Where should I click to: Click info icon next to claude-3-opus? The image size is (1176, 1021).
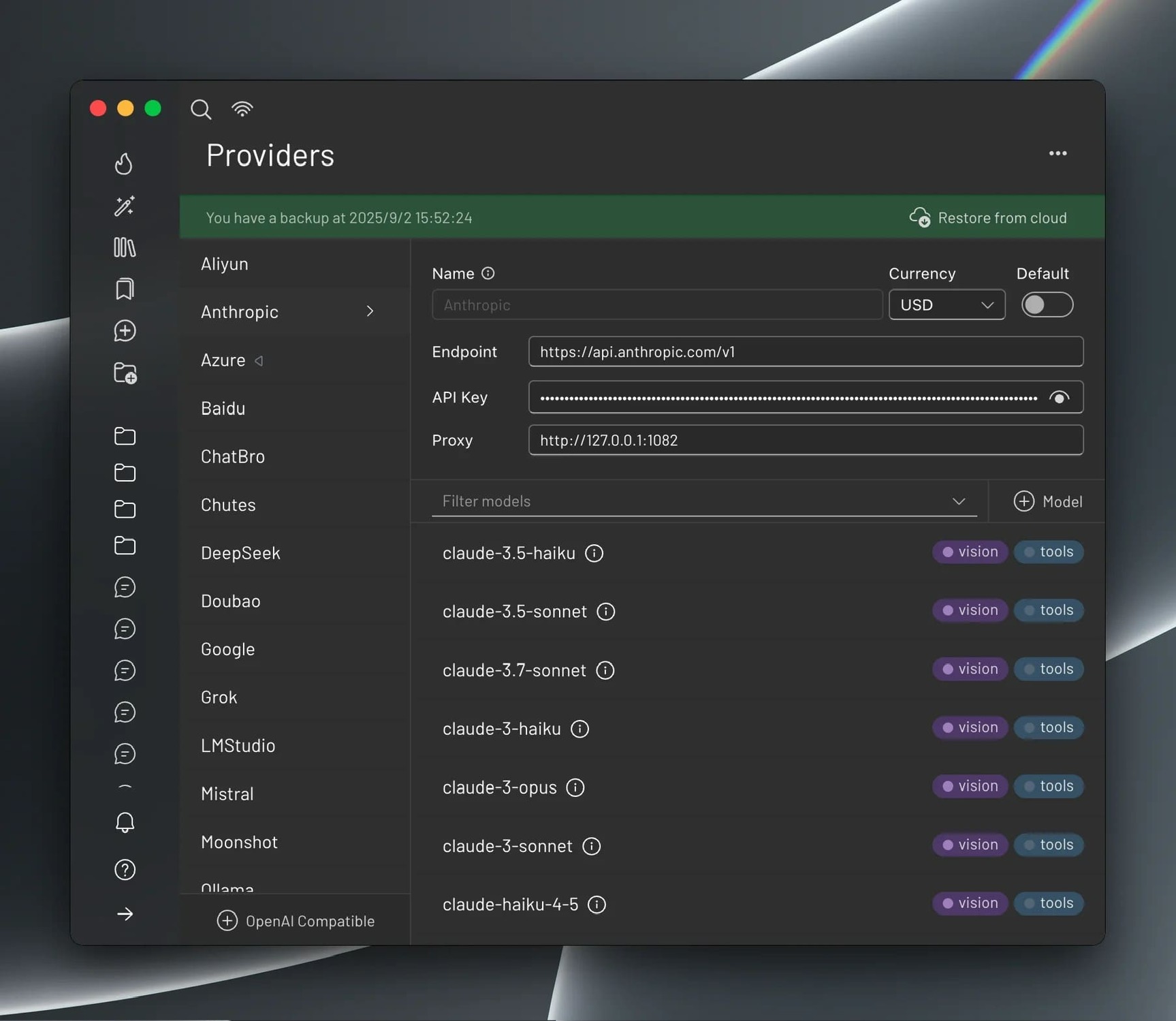[575, 787]
